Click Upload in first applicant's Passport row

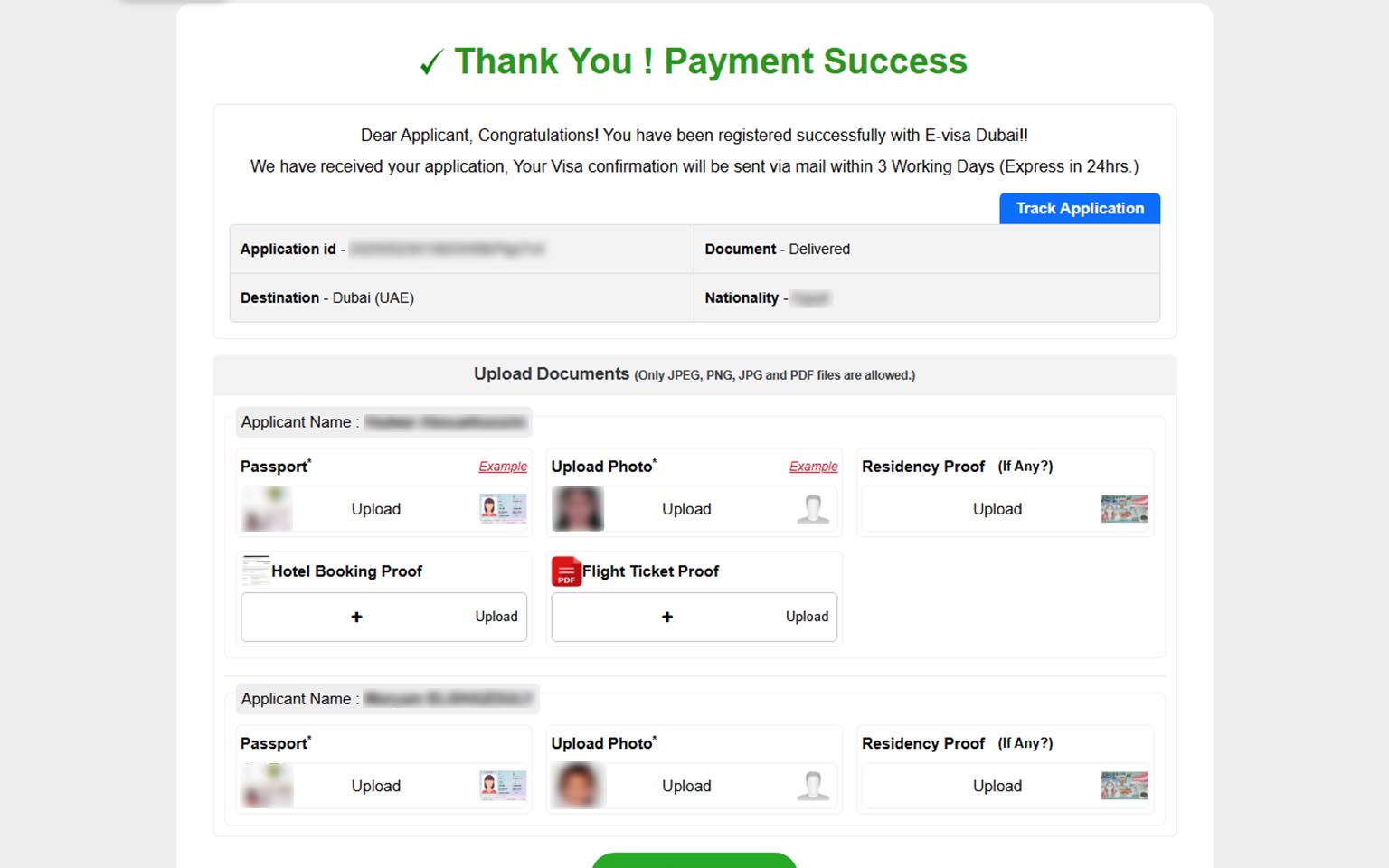click(375, 509)
